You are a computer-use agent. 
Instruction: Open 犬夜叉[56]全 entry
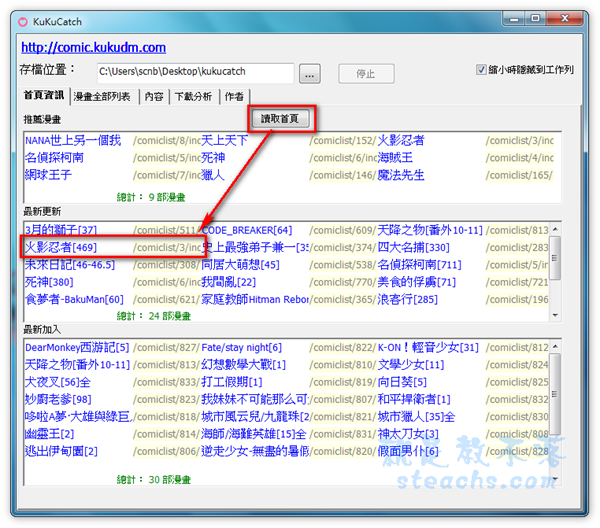pos(58,382)
